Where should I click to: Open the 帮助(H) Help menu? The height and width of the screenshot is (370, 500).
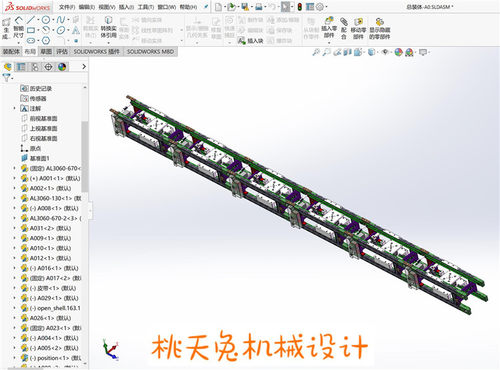point(188,7)
